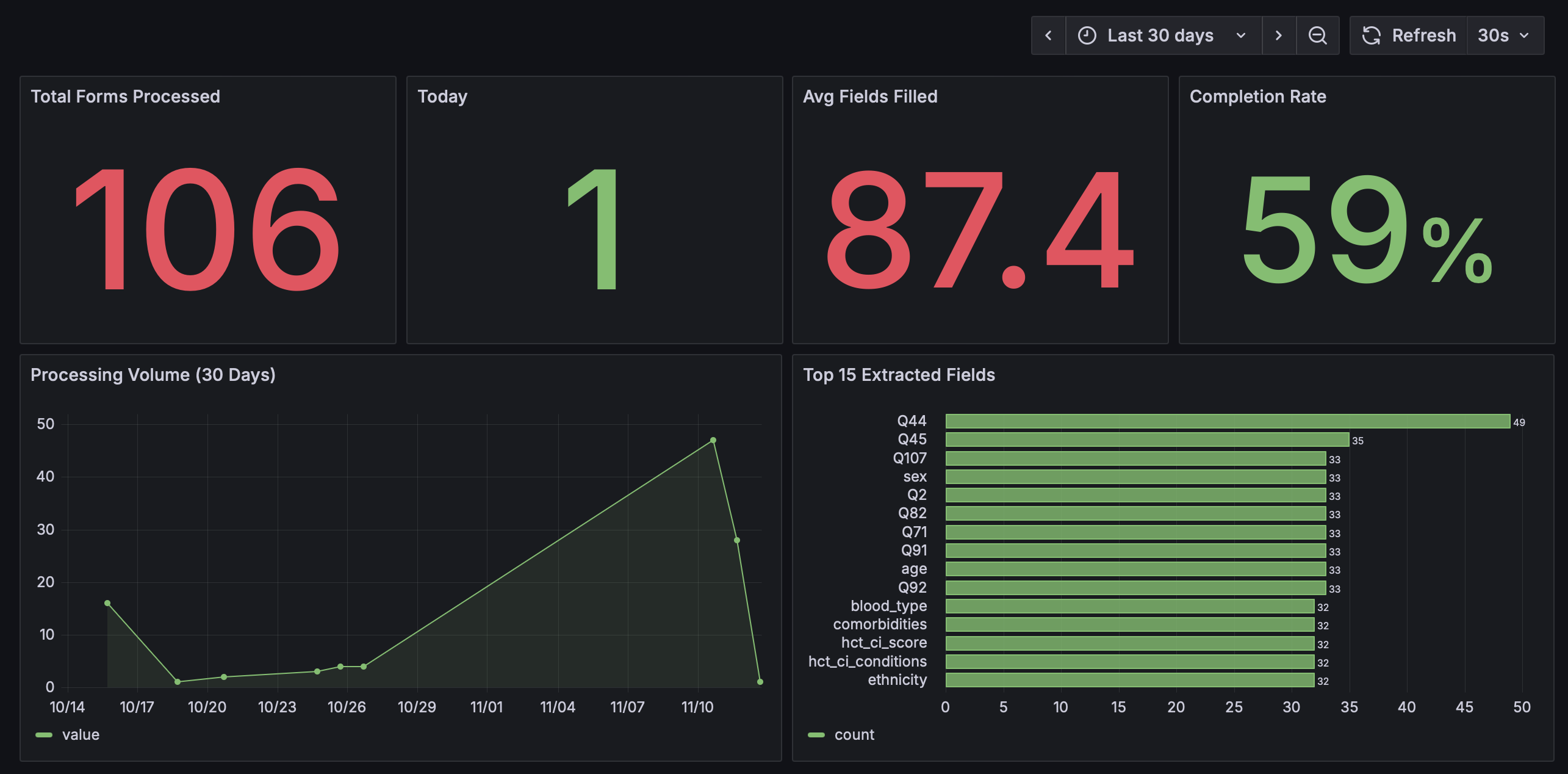Click the Today panel title

point(442,96)
